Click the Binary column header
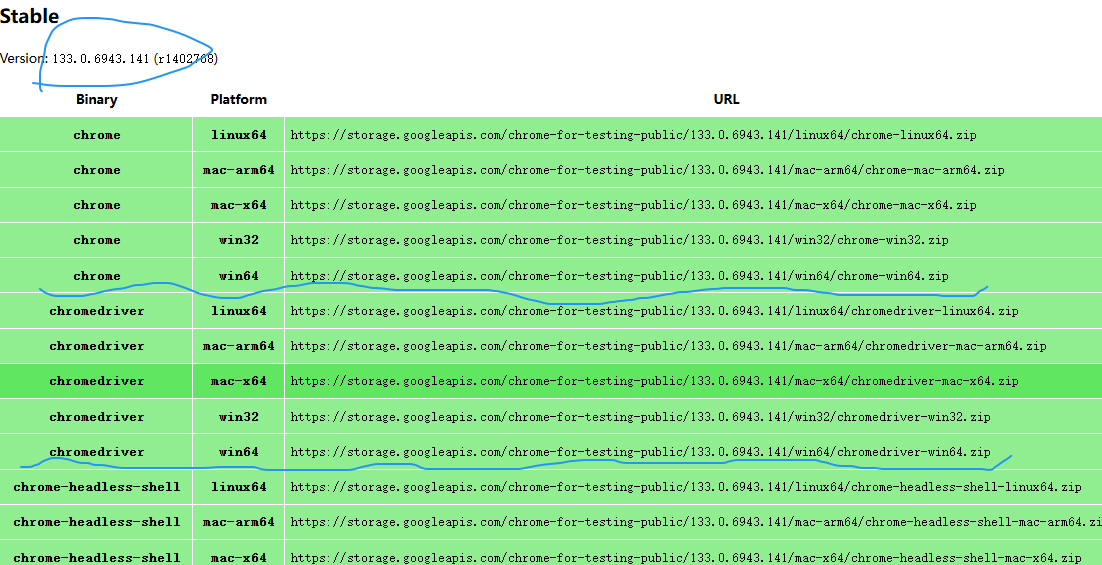Viewport: 1102px width, 565px height. click(96, 99)
